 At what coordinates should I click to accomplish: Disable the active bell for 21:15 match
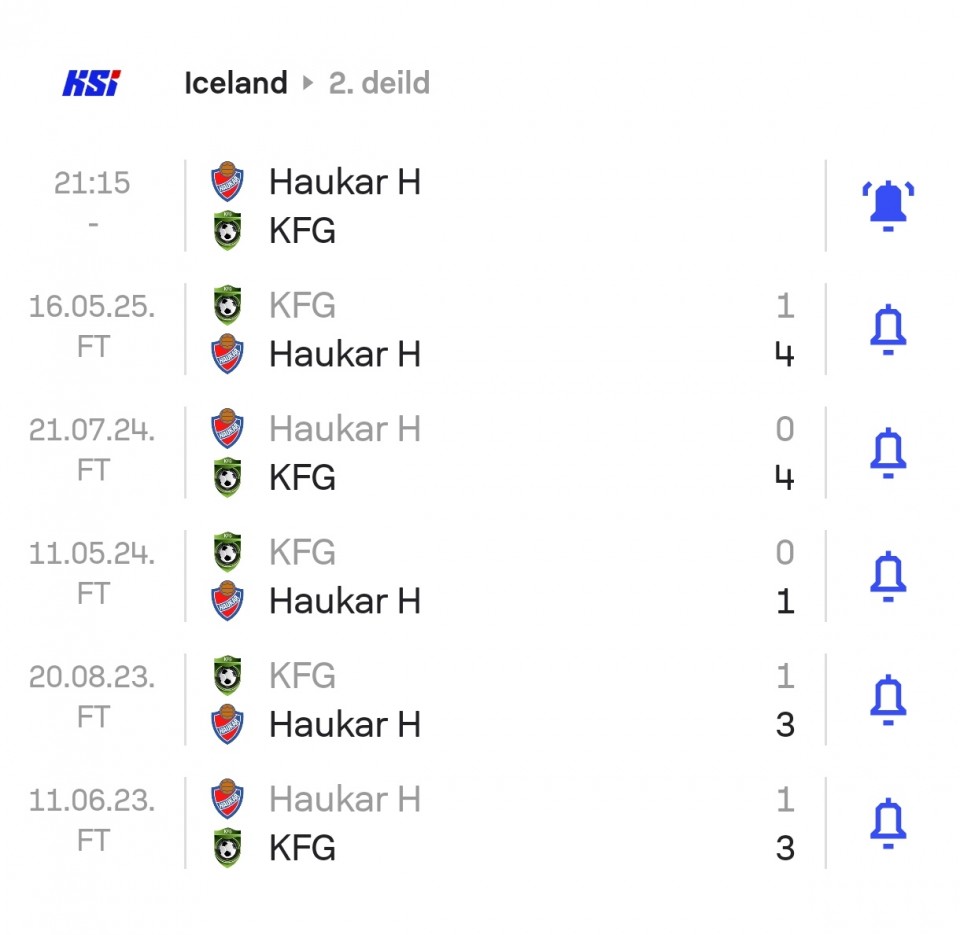pyautogui.click(x=888, y=206)
